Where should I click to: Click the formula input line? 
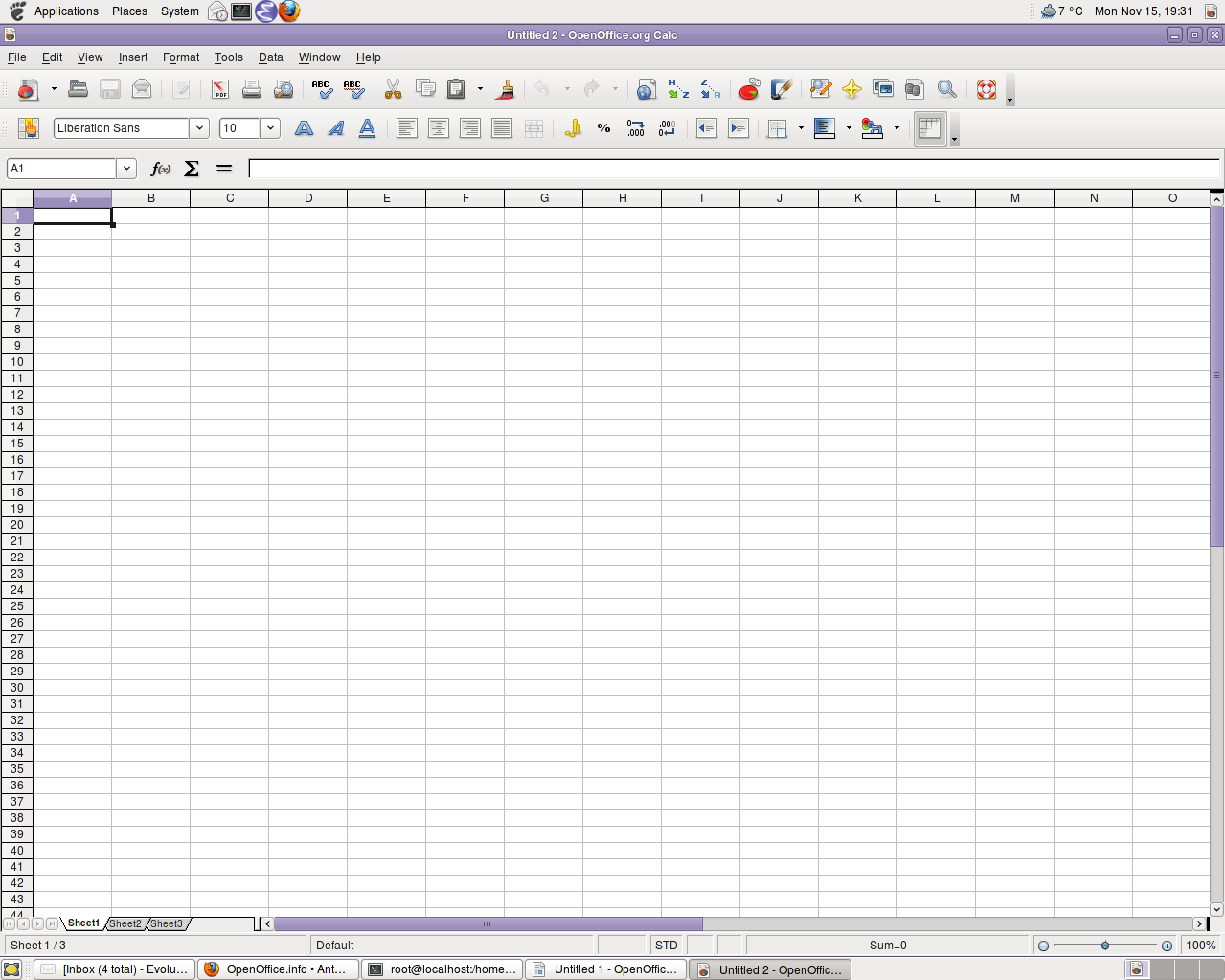coord(733,169)
